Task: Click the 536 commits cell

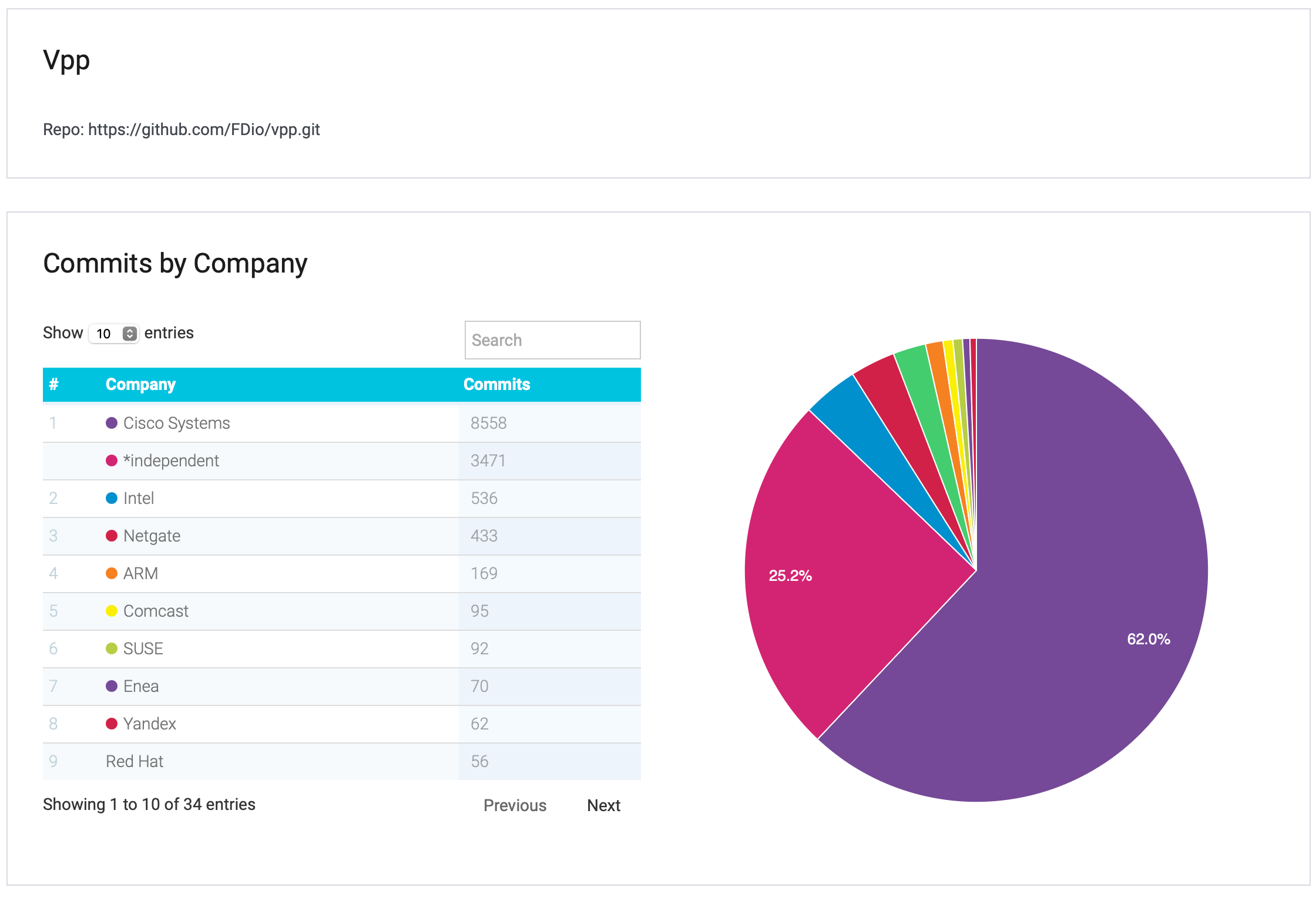Action: [x=549, y=498]
